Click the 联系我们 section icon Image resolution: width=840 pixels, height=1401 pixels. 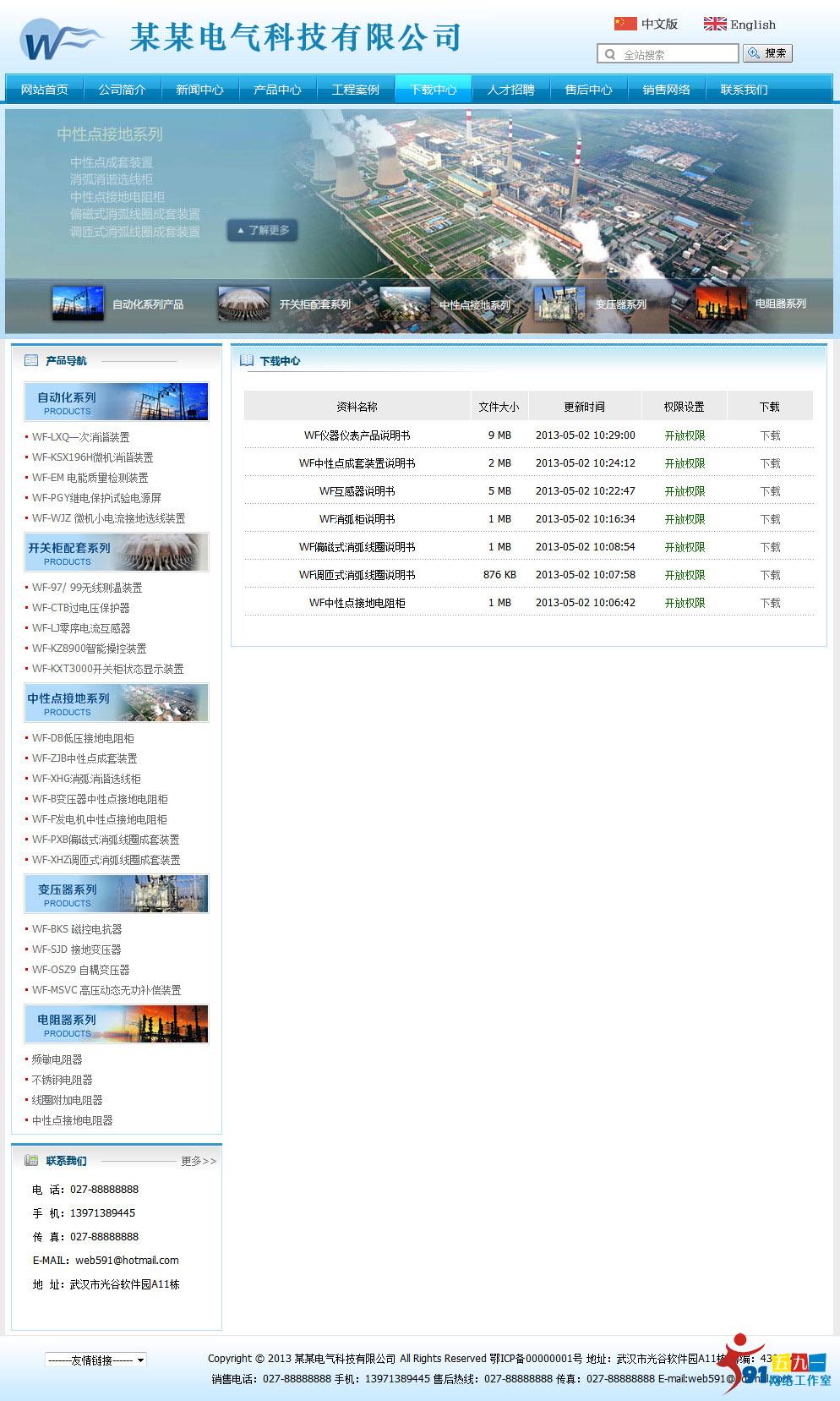tap(31, 1161)
